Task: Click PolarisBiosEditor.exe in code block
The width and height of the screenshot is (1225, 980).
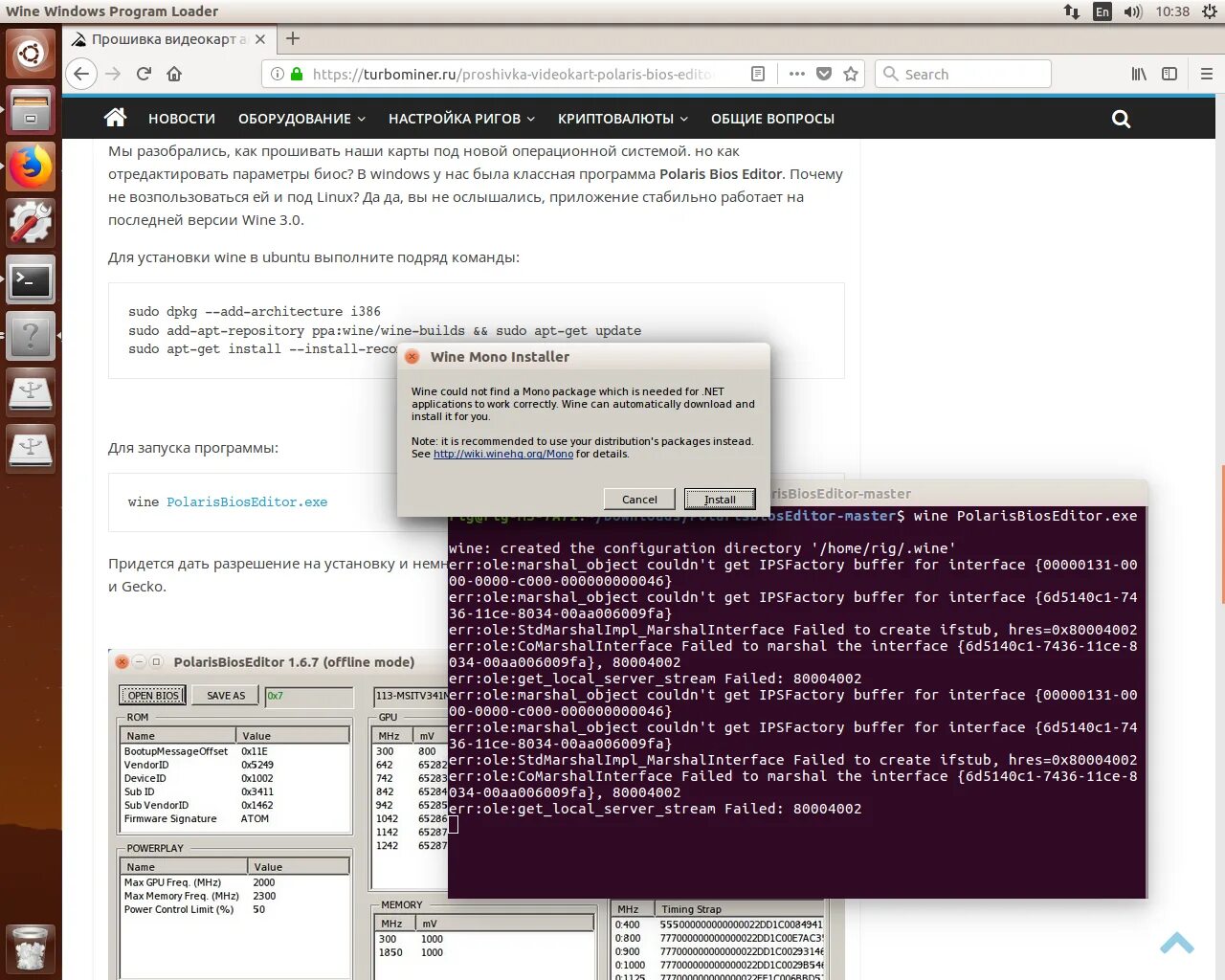Action: point(247,501)
